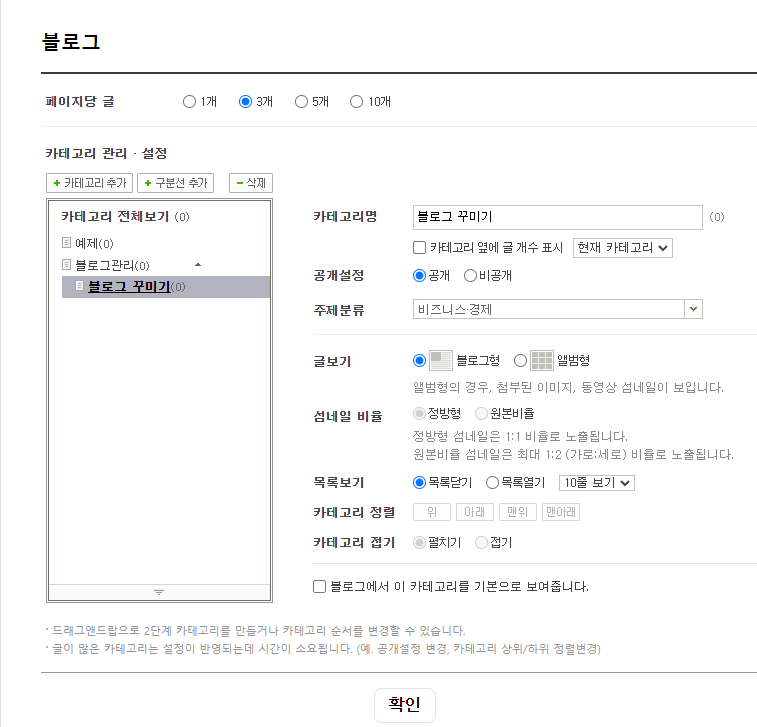
Task: Select 1개 posts per page
Action: click(x=189, y=101)
